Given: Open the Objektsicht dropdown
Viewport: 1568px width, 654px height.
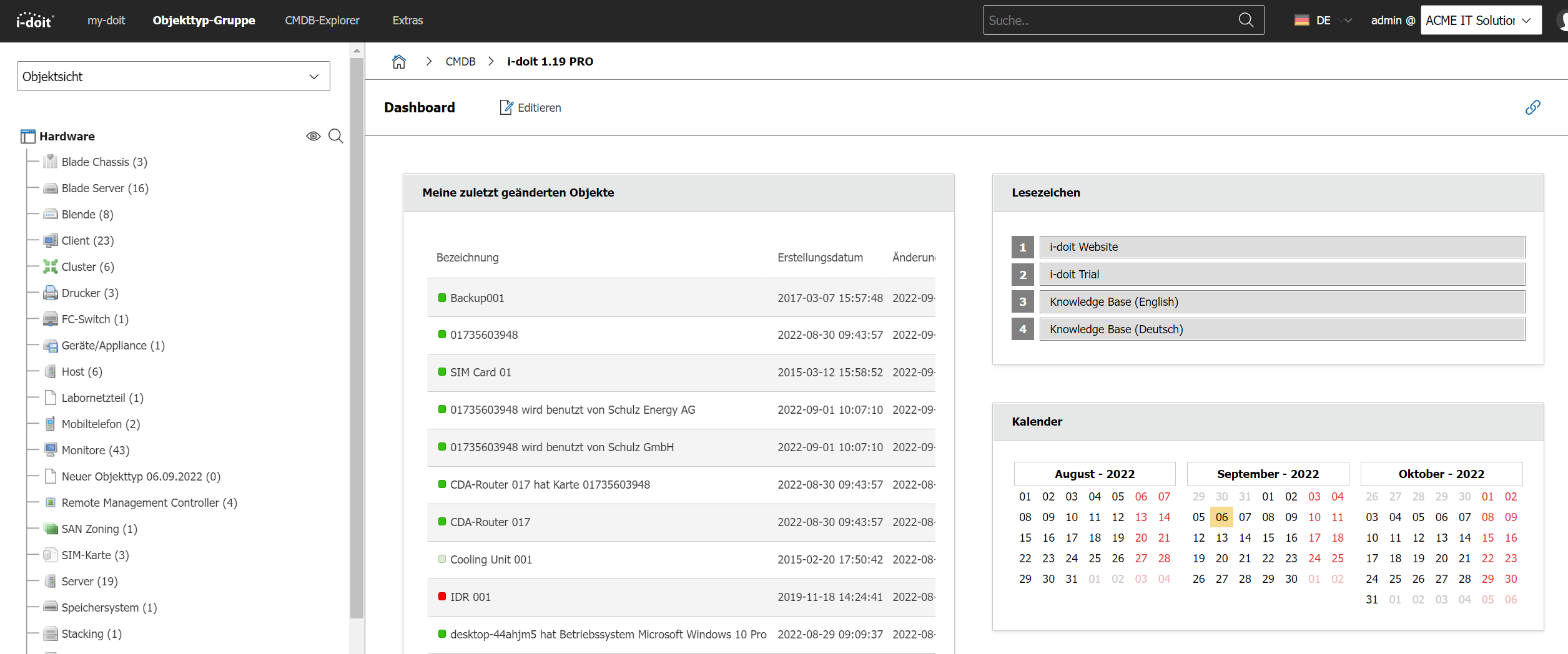Looking at the screenshot, I should tap(173, 76).
